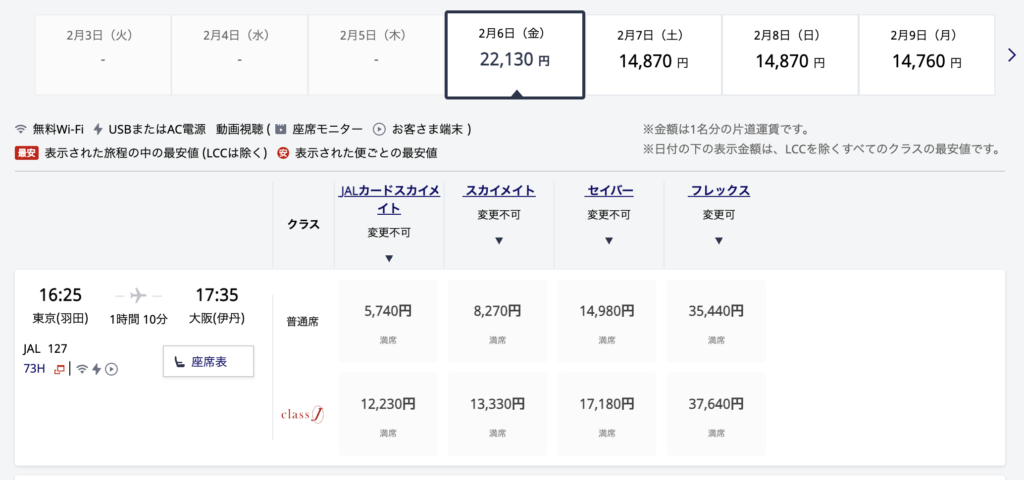Select the 2月6日（金）22,130円 date tab

click(x=515, y=55)
